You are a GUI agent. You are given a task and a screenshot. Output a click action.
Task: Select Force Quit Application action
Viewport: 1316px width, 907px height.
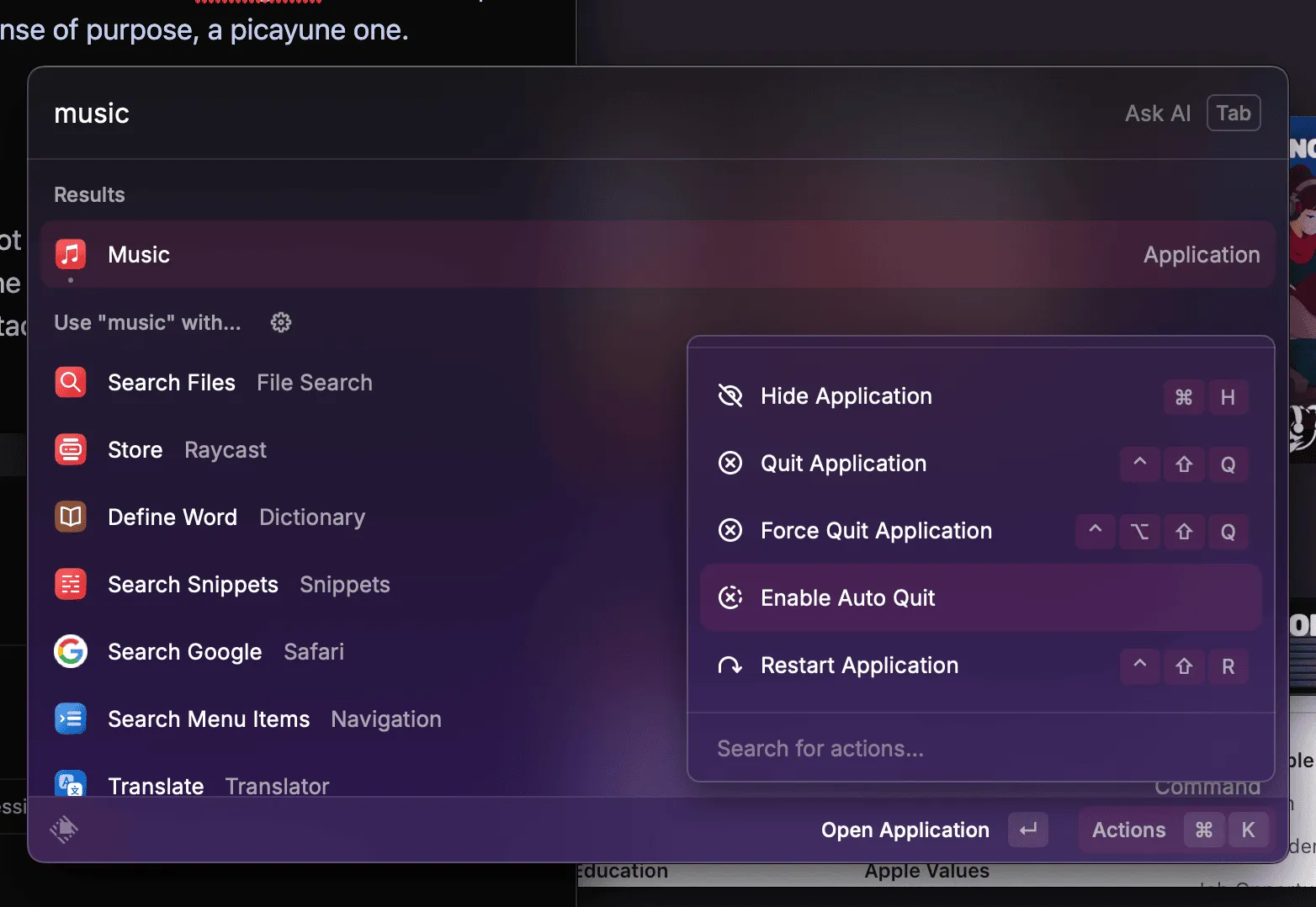875,531
